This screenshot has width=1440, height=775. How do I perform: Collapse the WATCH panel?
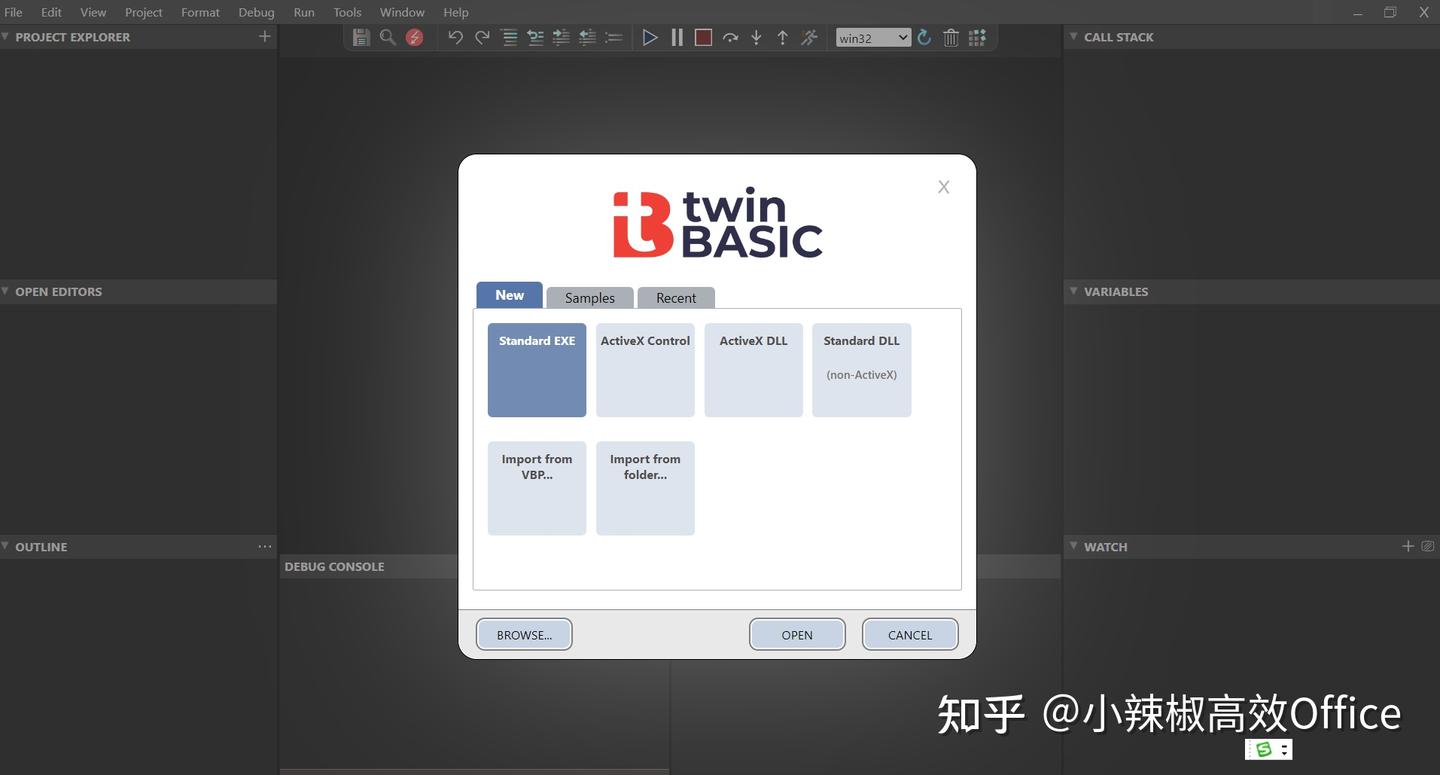pyautogui.click(x=1072, y=546)
